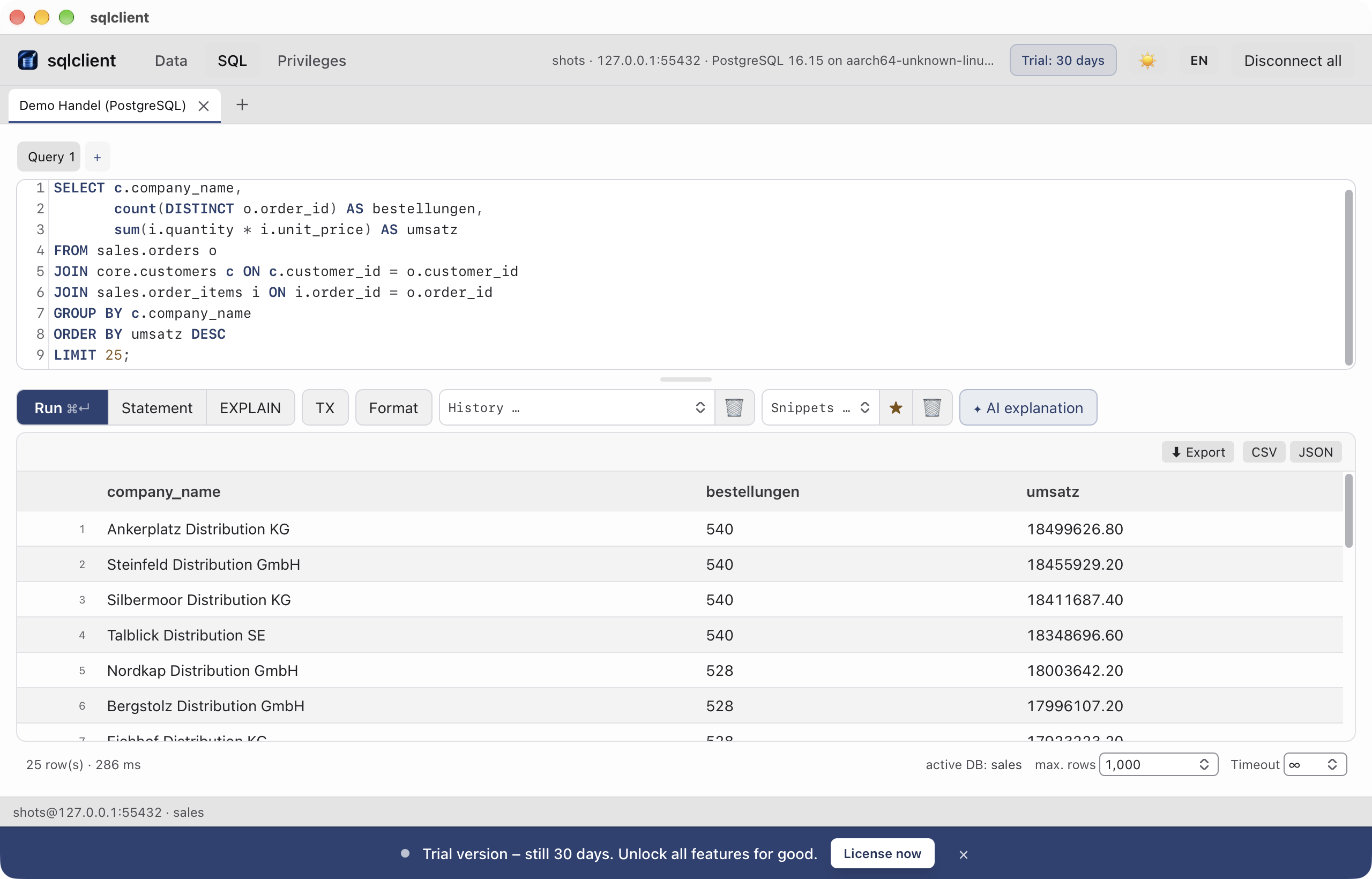
Task: Click the Export button
Action: coord(1197,452)
